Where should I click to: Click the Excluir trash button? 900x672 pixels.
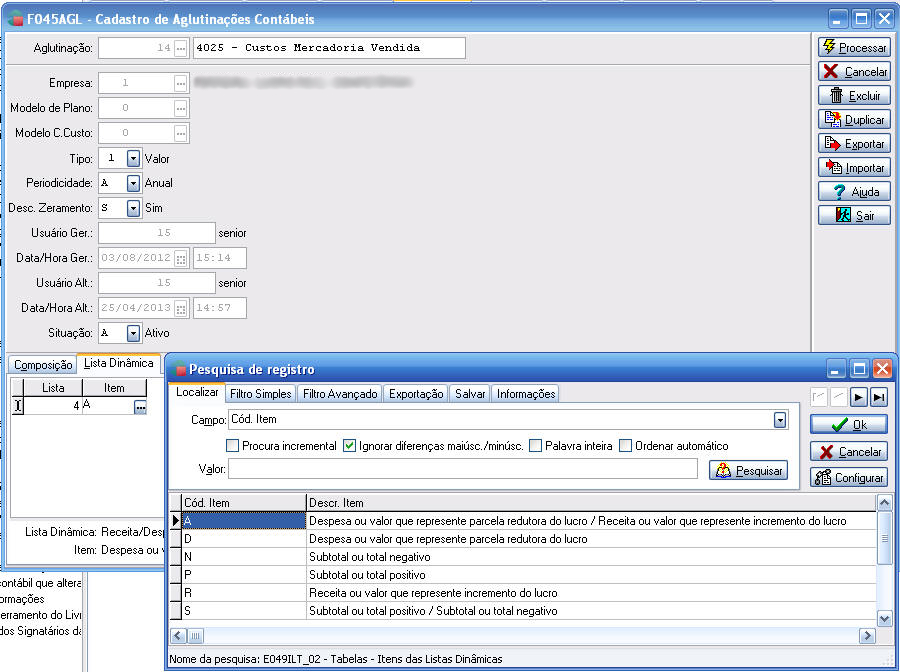854,96
